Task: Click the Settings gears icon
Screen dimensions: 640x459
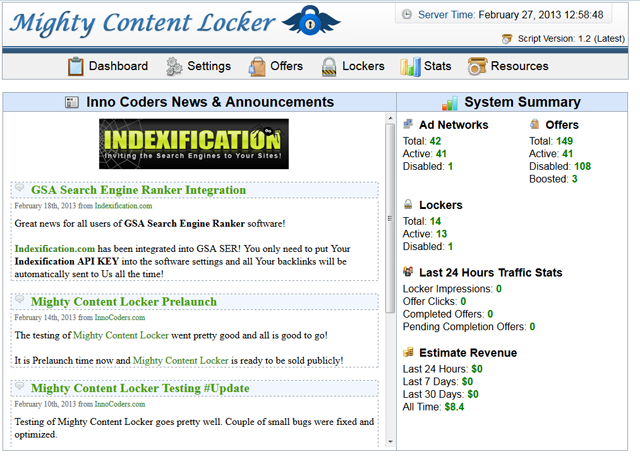Action: pyautogui.click(x=173, y=67)
